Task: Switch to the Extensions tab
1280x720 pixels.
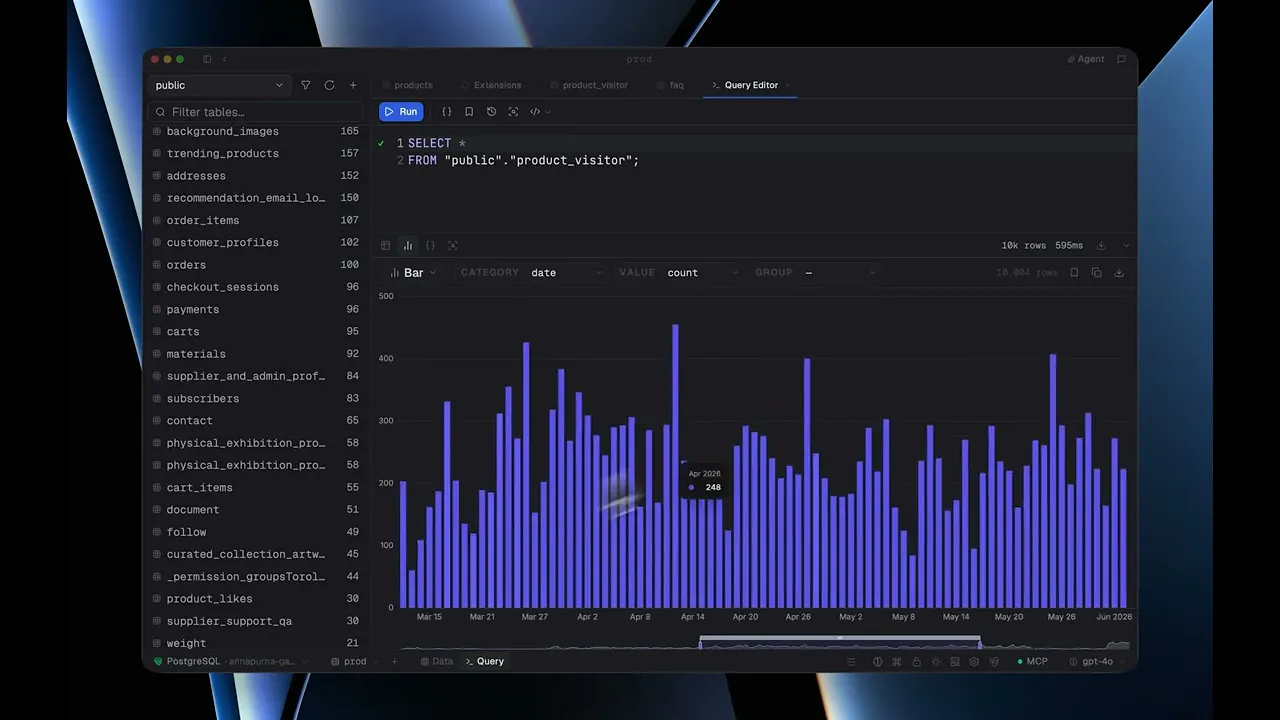Action: point(491,85)
